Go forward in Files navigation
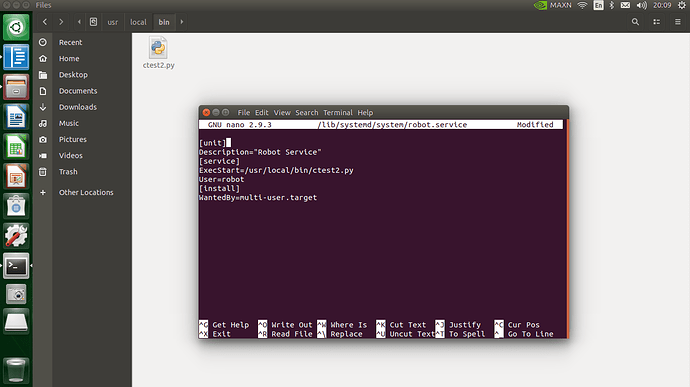Screen dimensions: 690x387 [x=61, y=22]
